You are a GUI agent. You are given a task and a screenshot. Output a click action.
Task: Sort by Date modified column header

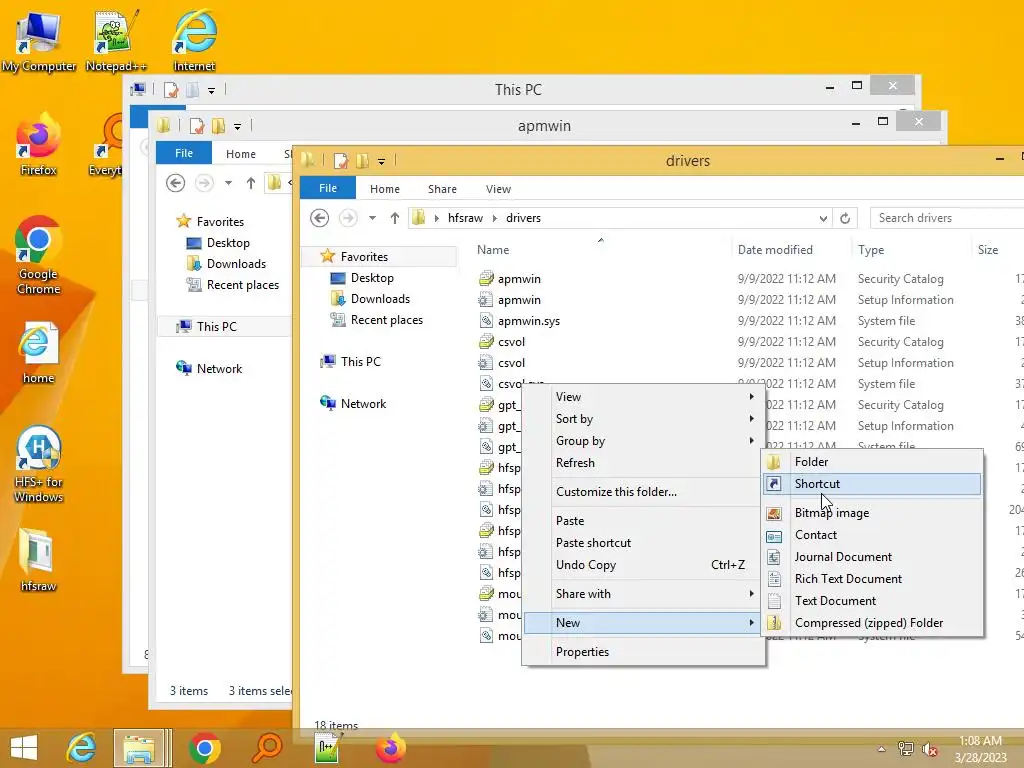click(x=775, y=249)
